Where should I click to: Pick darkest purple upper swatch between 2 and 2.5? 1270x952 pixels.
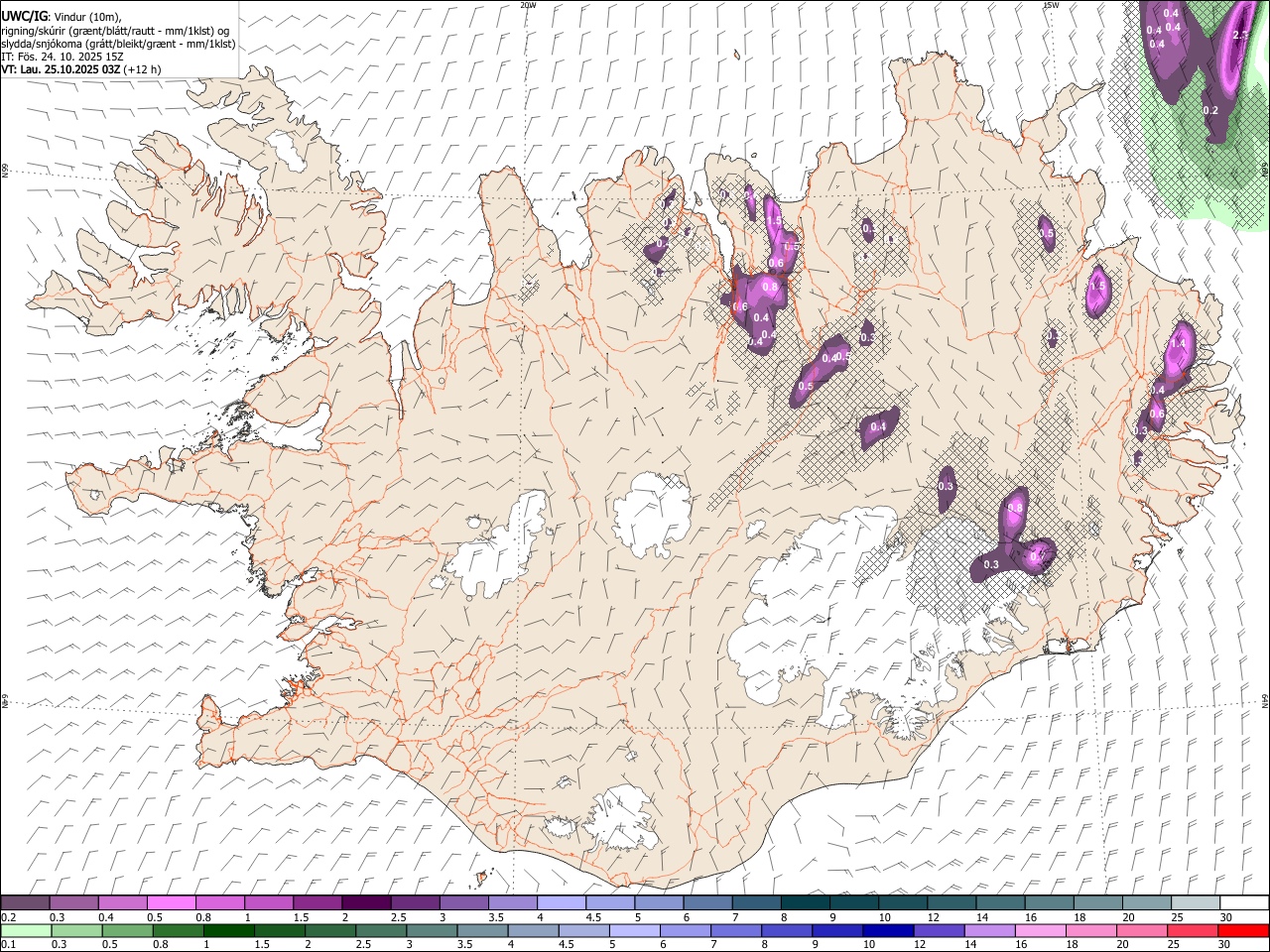tap(365, 903)
